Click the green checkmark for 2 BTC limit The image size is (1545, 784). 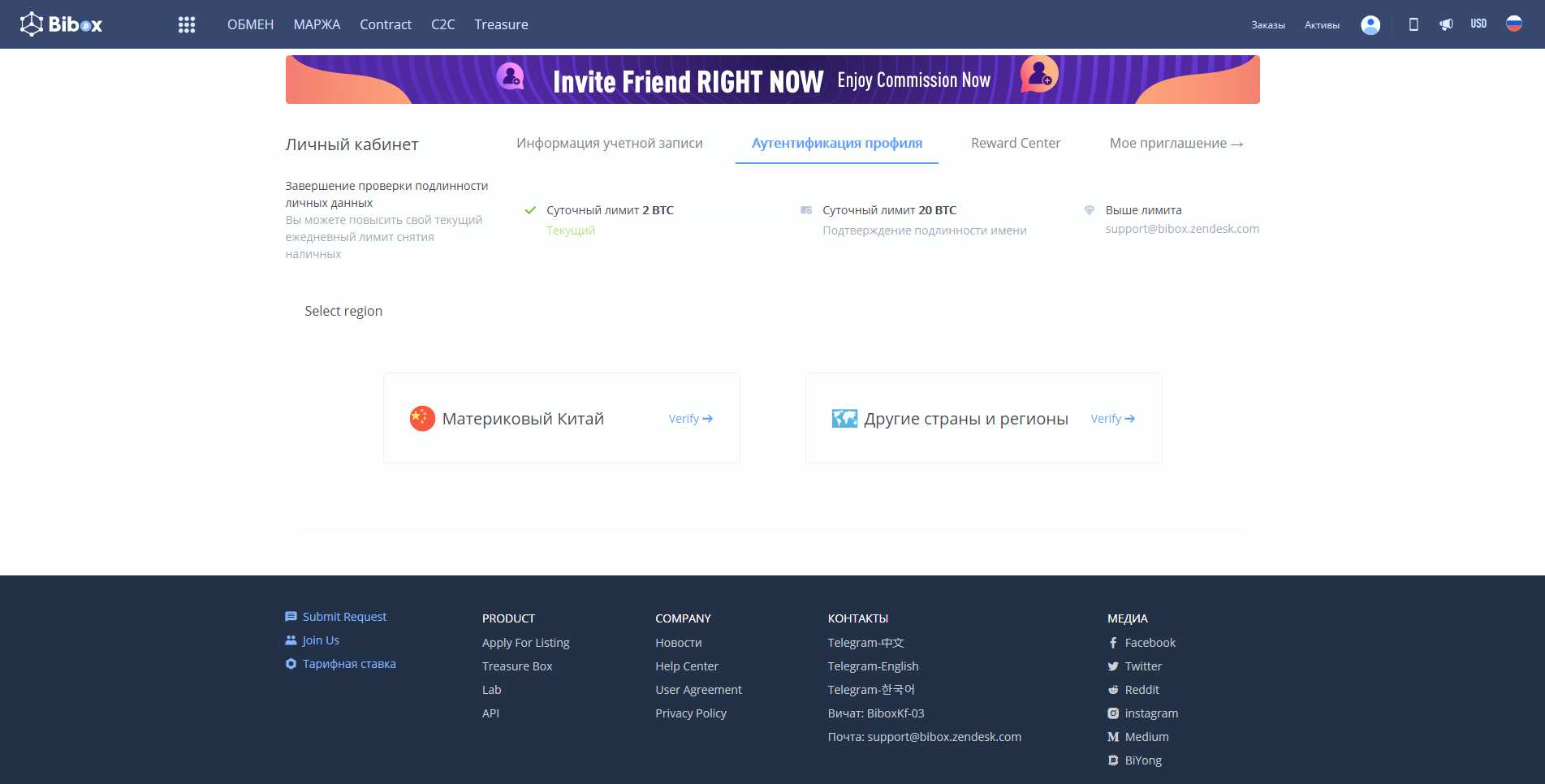coord(530,210)
